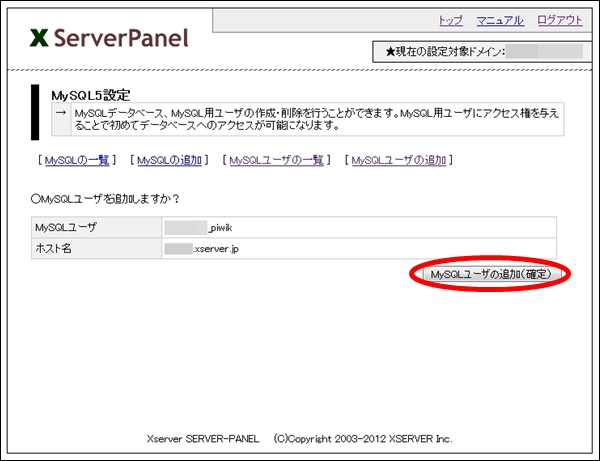Click the ホスト名 row label
Viewport: 600px width, 461px height.
(53, 249)
